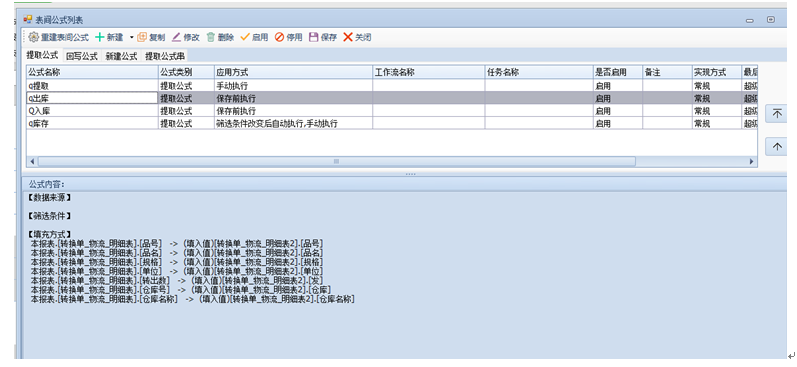Image resolution: width=797 pixels, height=367 pixels.
Task: Click the 任务名称 column header
Action: click(539, 72)
